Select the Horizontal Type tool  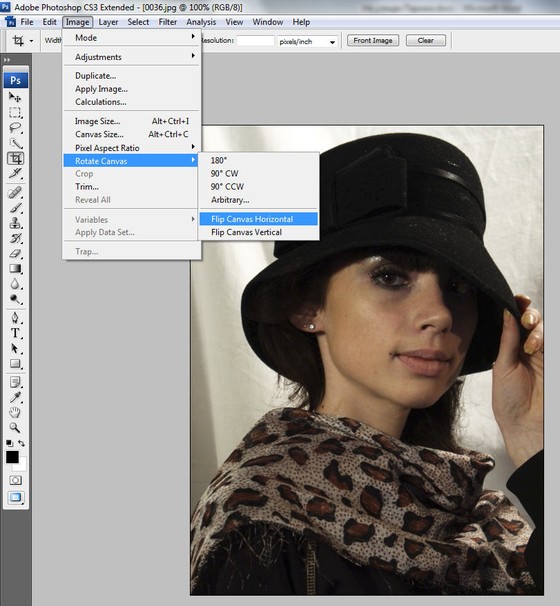(15, 333)
